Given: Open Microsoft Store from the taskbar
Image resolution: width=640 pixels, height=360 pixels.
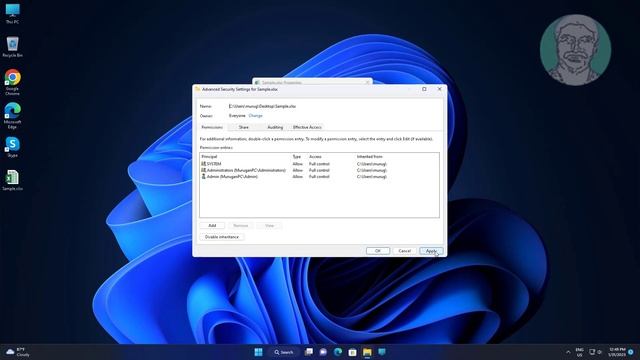Looking at the screenshot, I should tap(353, 352).
